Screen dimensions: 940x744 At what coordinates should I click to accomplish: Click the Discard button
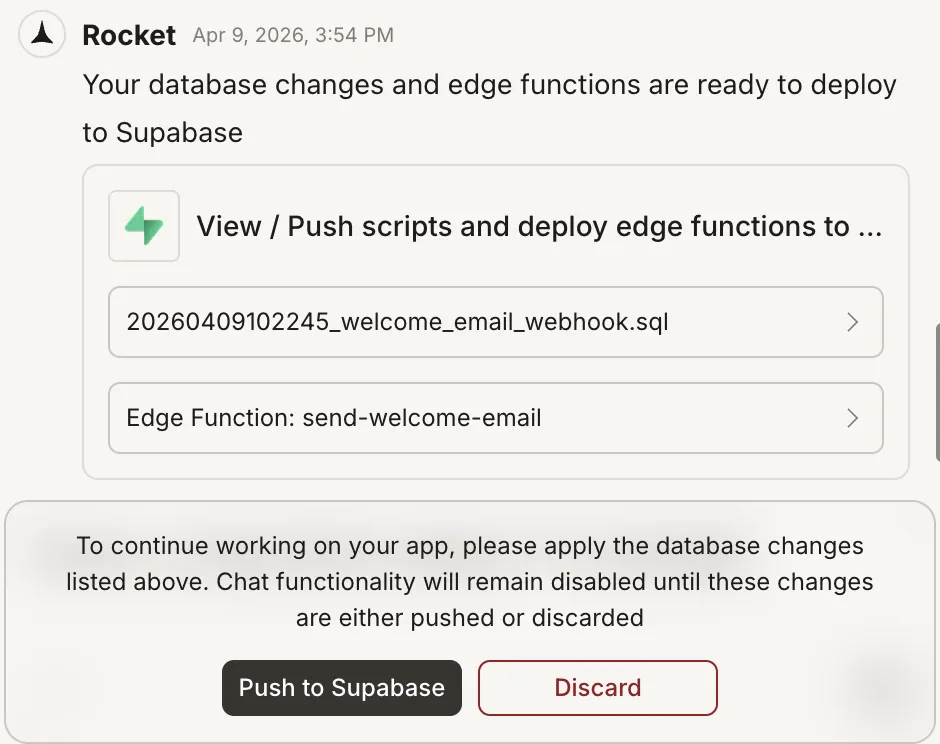tap(597, 687)
